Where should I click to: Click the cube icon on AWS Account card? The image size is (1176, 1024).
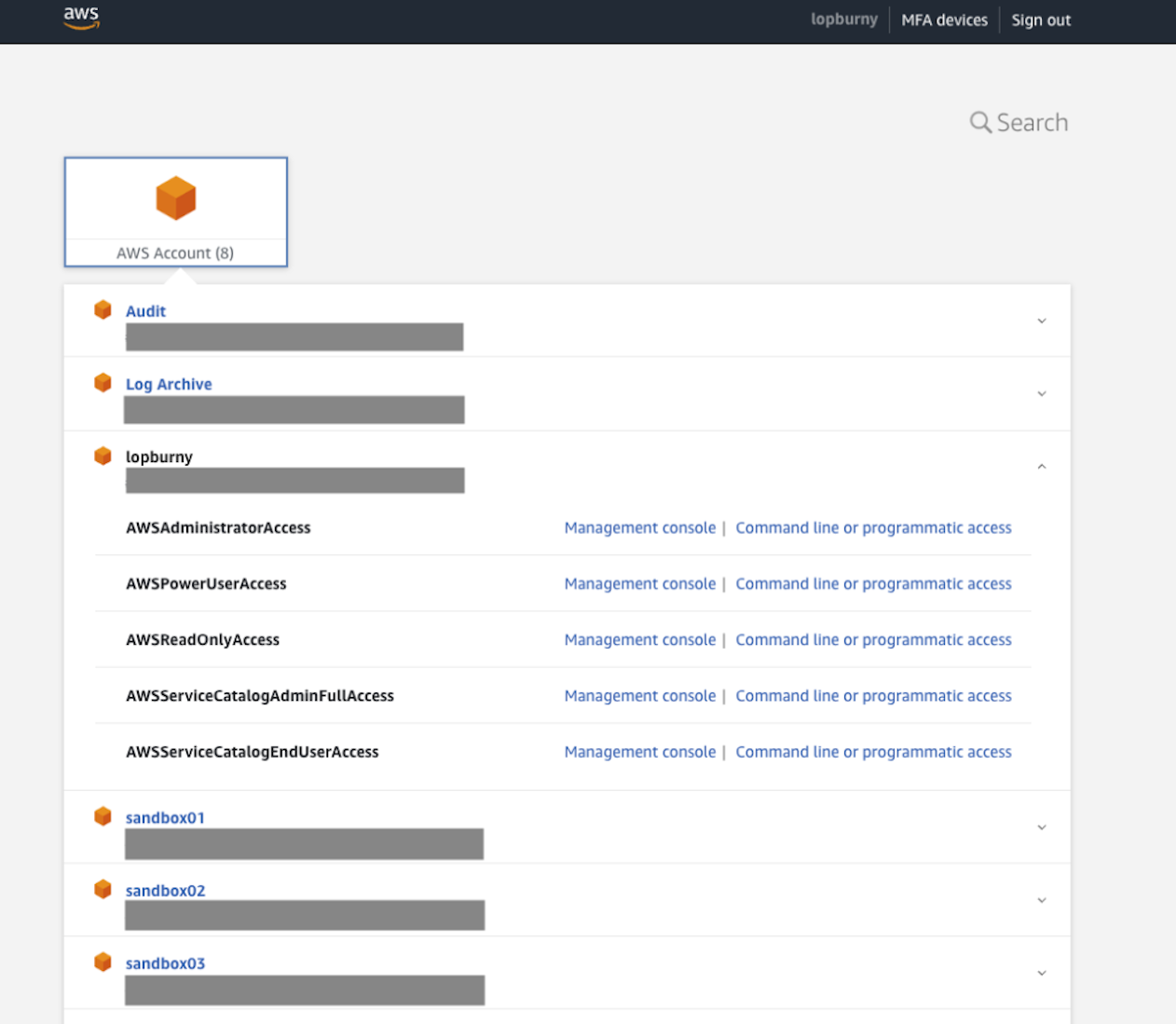(x=175, y=197)
